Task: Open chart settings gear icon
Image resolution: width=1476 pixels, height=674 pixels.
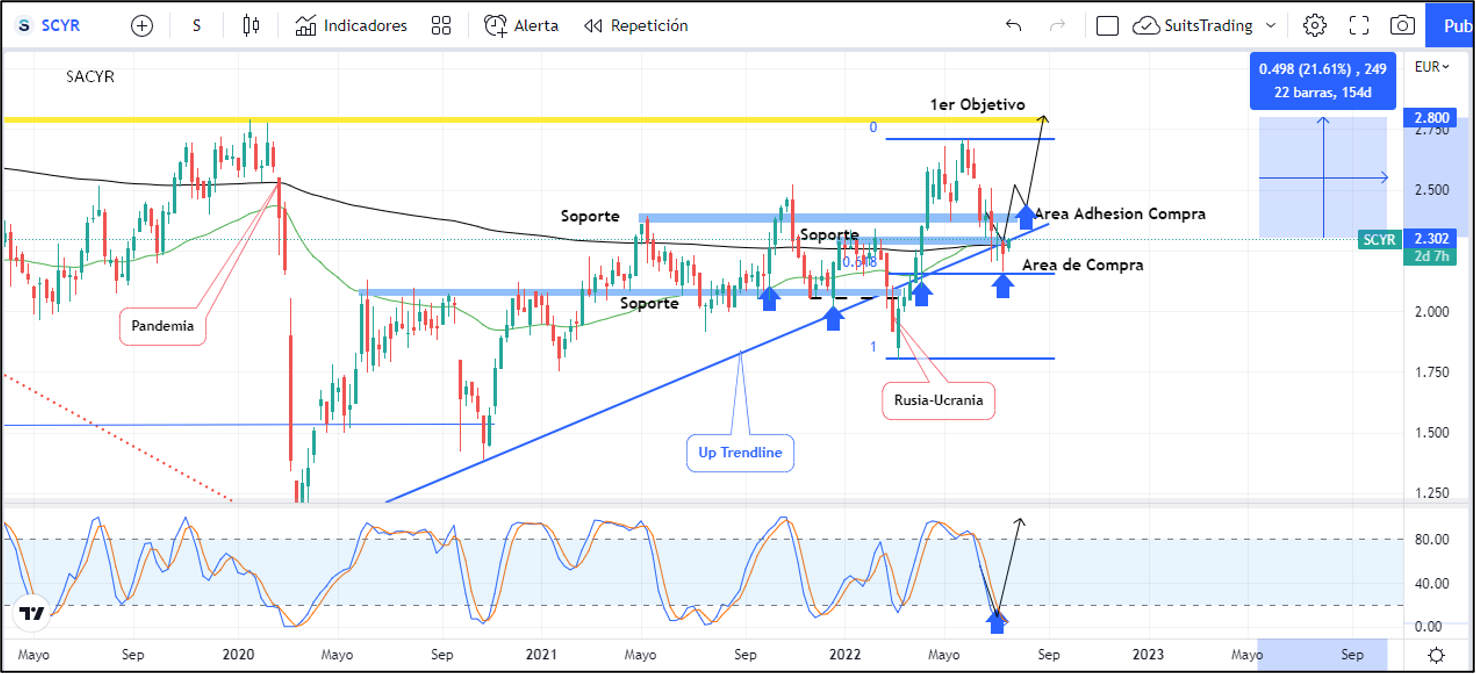Action: pos(1315,26)
